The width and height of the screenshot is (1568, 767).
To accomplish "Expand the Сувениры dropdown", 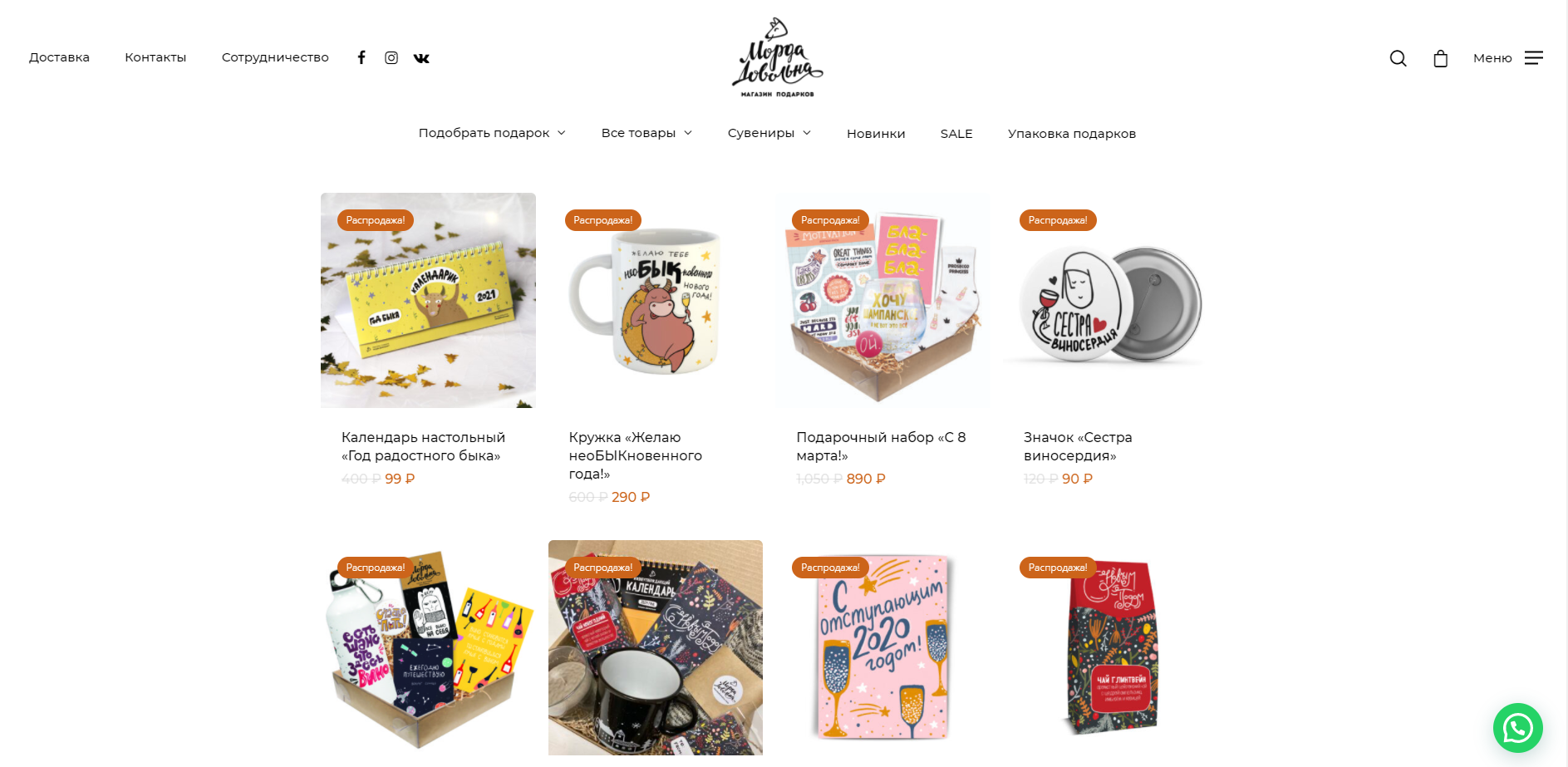I will point(769,133).
